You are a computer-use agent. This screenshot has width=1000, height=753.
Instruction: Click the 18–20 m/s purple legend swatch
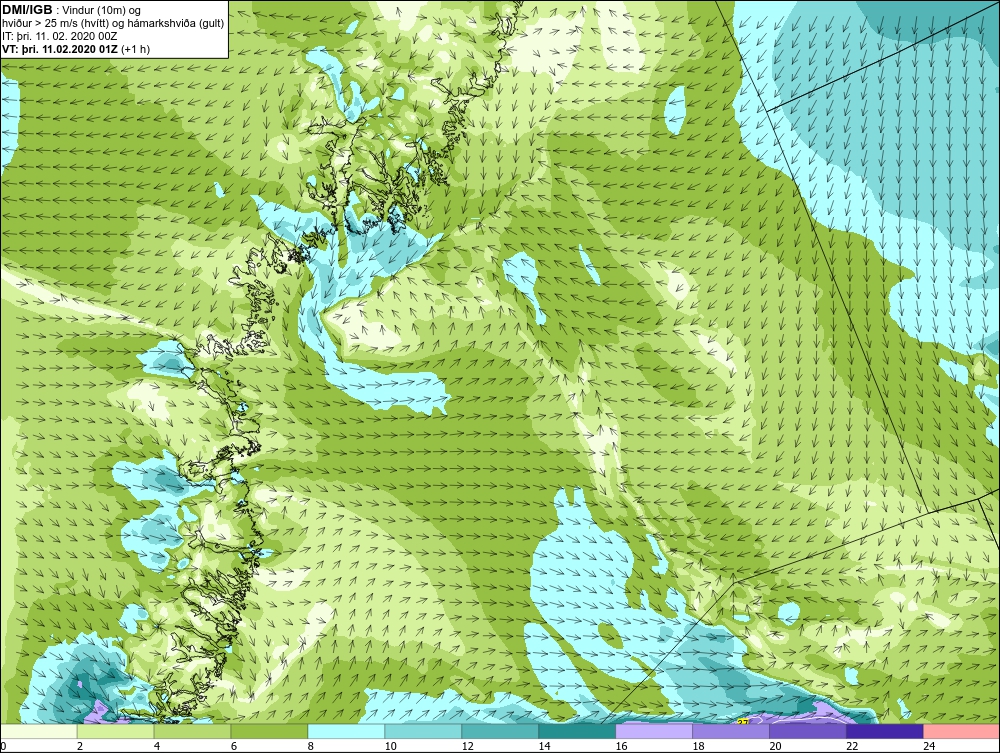coord(731,731)
